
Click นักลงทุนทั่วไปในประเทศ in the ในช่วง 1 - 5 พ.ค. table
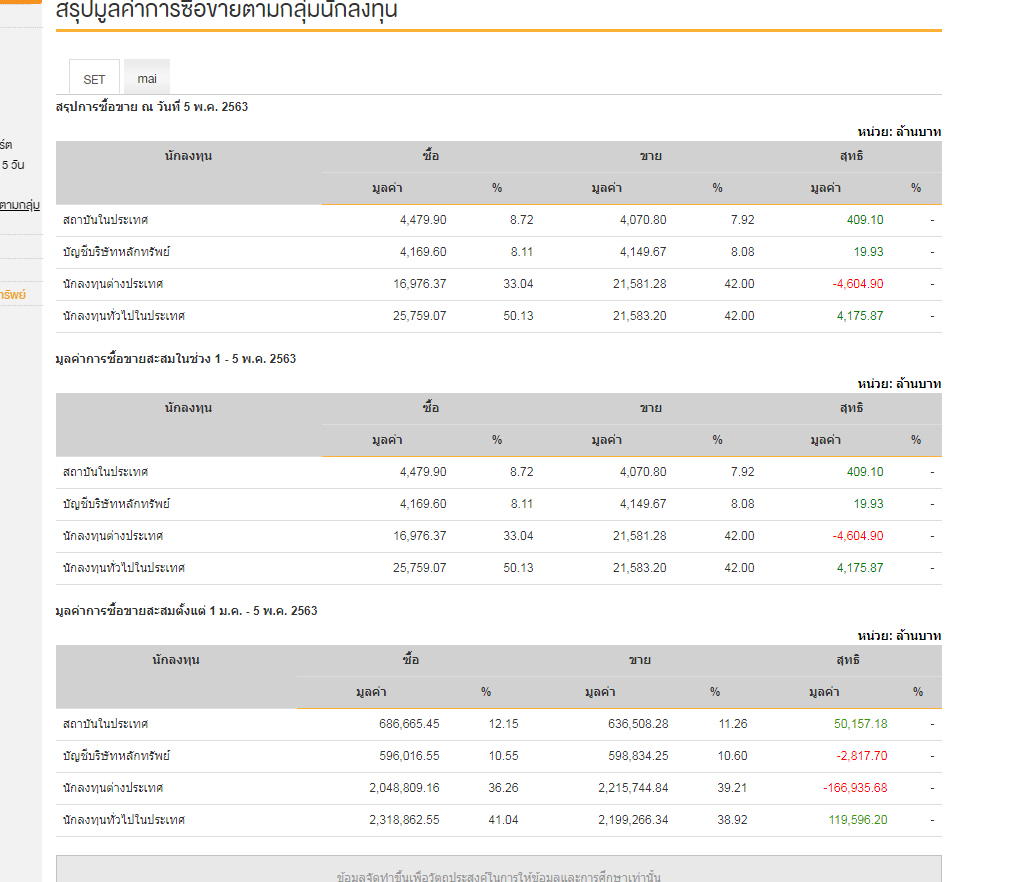point(124,568)
